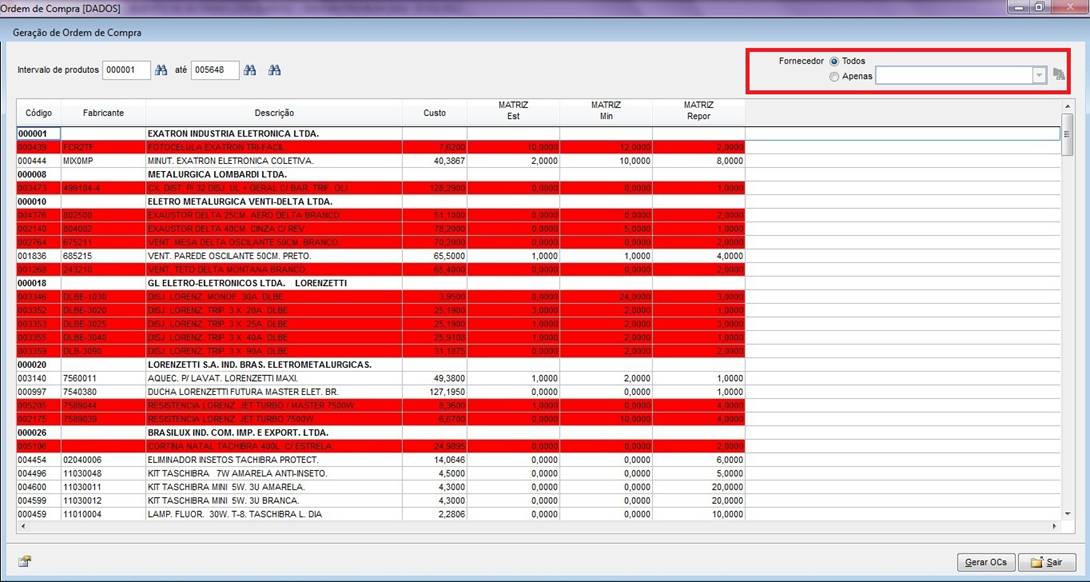The image size is (1090, 582).
Task: Click the last binoculars icon in the product interval row
Action: 275,70
